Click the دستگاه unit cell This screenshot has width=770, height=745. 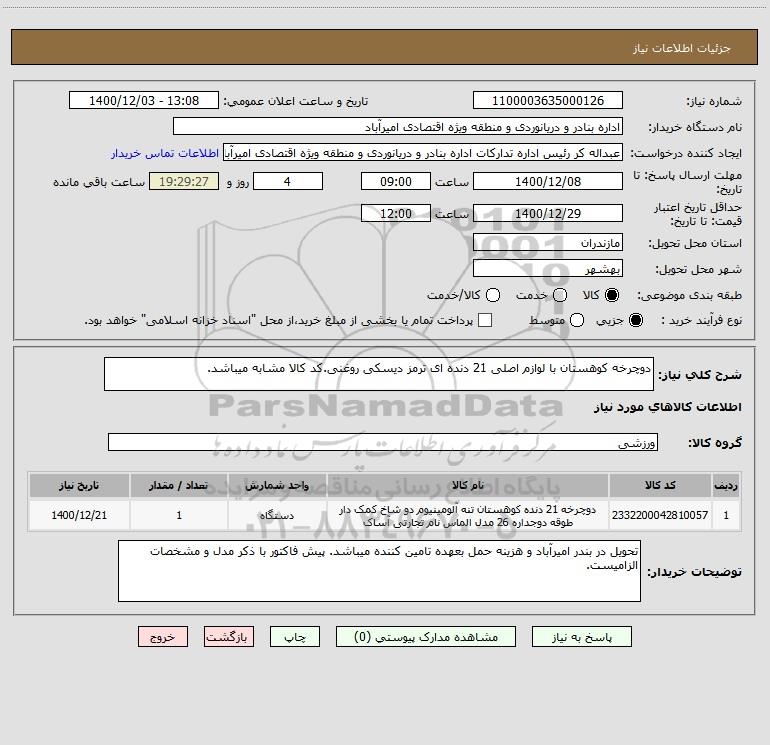click(277, 515)
